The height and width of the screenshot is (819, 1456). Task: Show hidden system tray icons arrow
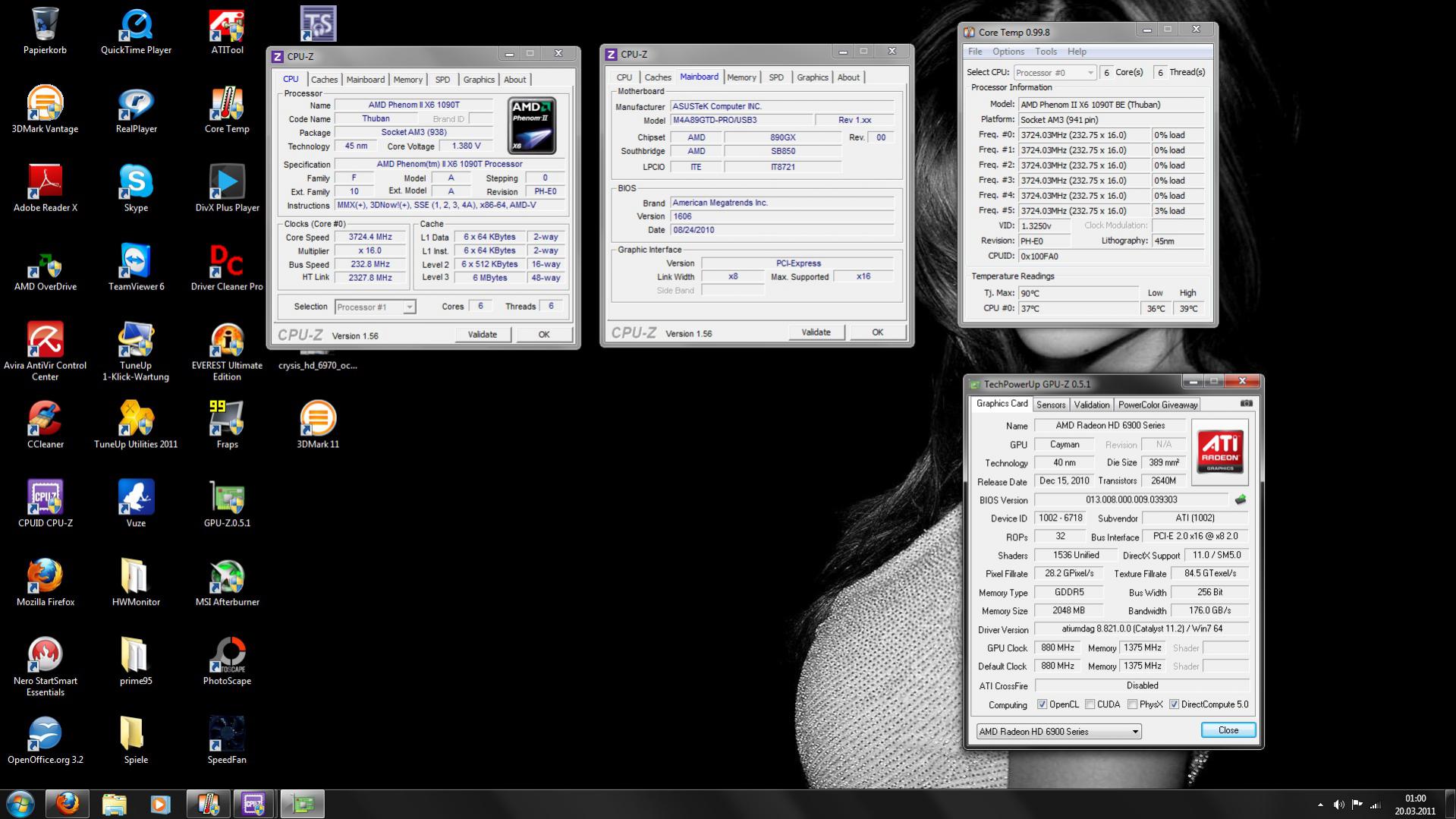click(x=1320, y=805)
